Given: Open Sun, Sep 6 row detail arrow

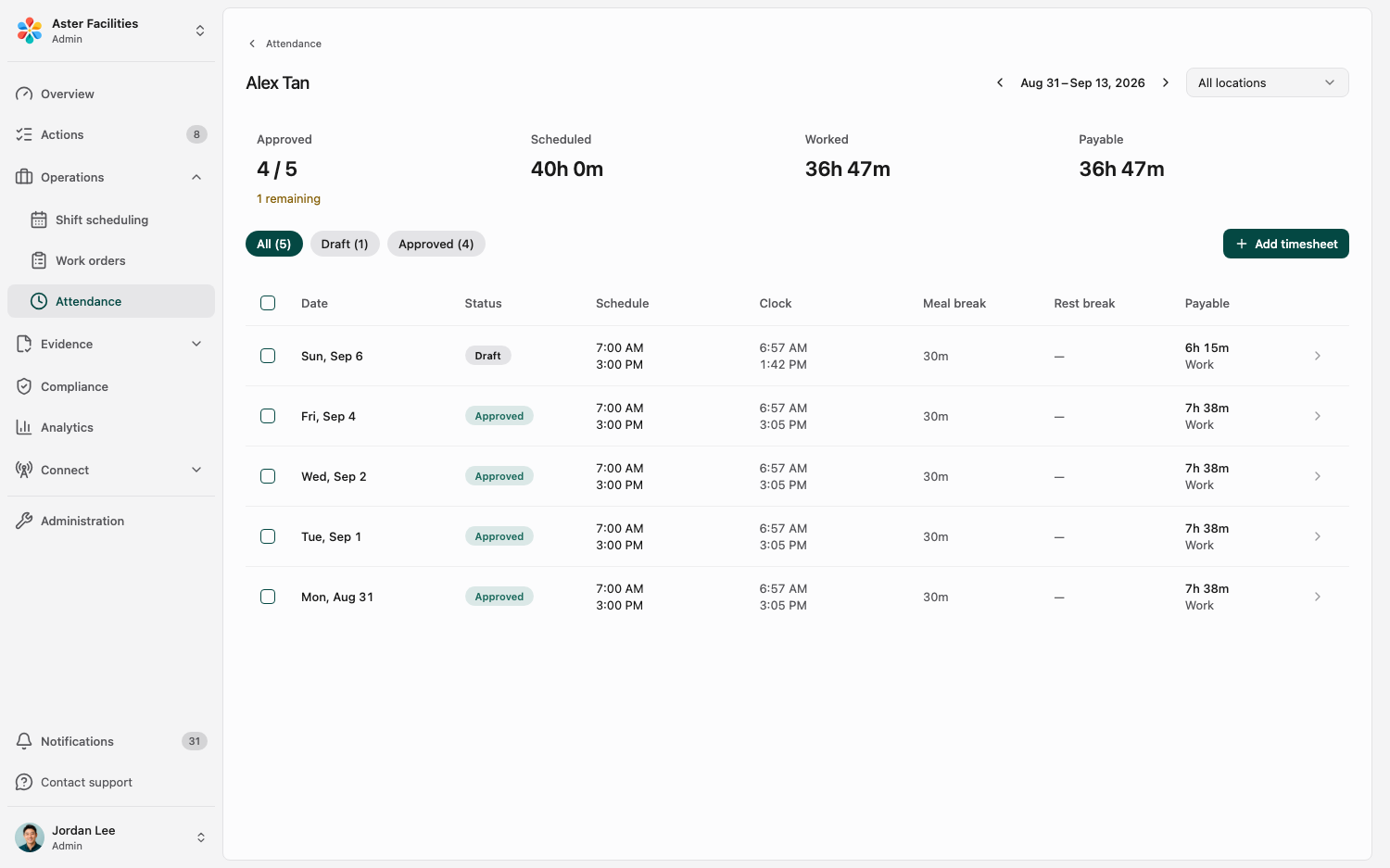Looking at the screenshot, I should tap(1318, 356).
